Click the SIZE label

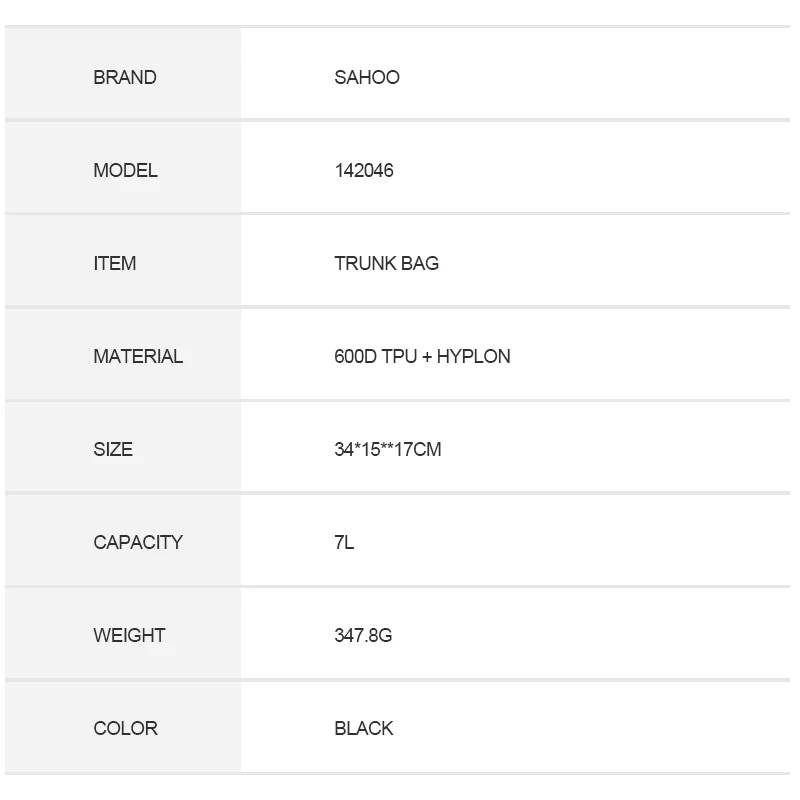pos(113,450)
